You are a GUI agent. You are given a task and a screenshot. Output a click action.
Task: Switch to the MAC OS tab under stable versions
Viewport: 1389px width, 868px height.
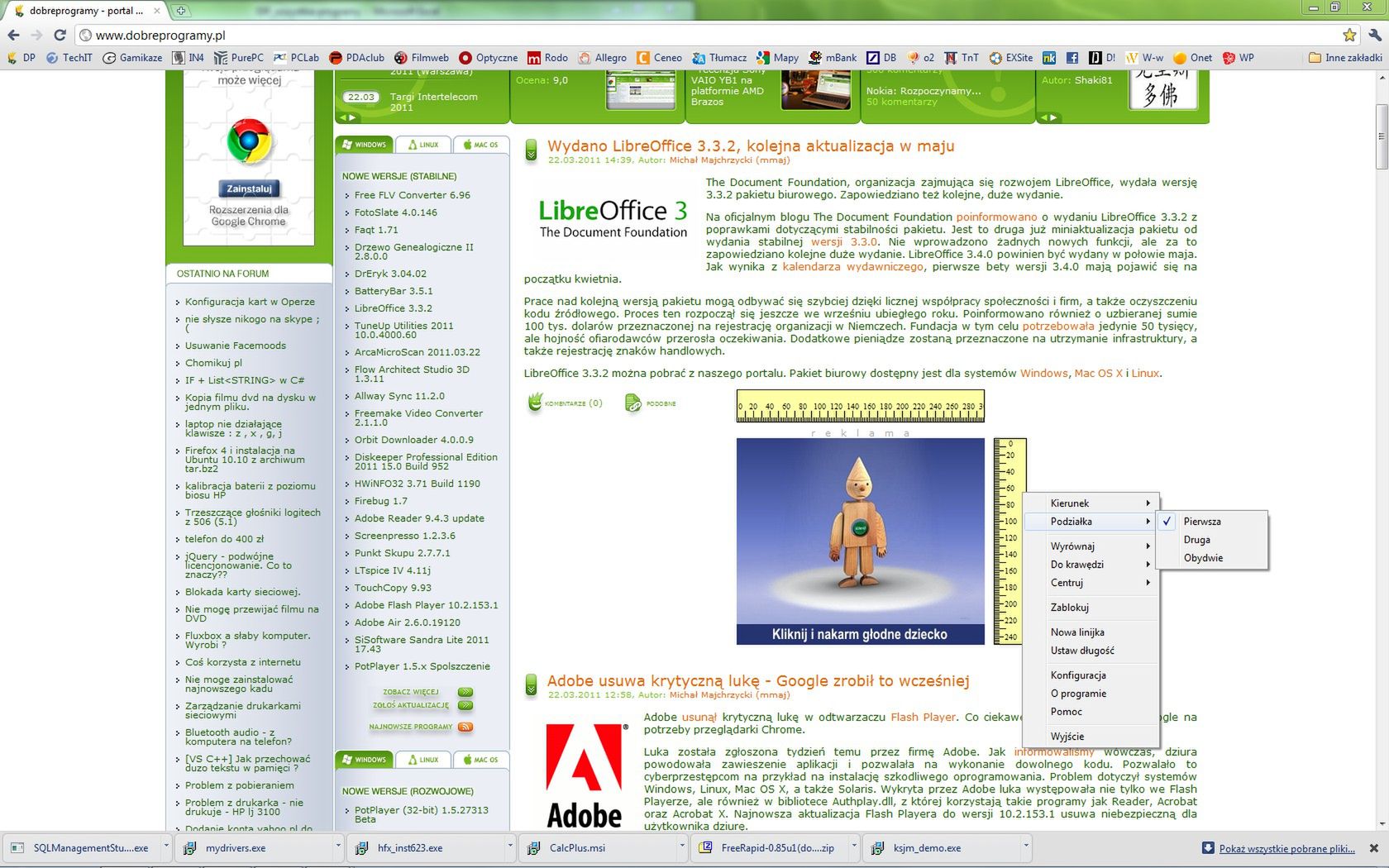480,145
